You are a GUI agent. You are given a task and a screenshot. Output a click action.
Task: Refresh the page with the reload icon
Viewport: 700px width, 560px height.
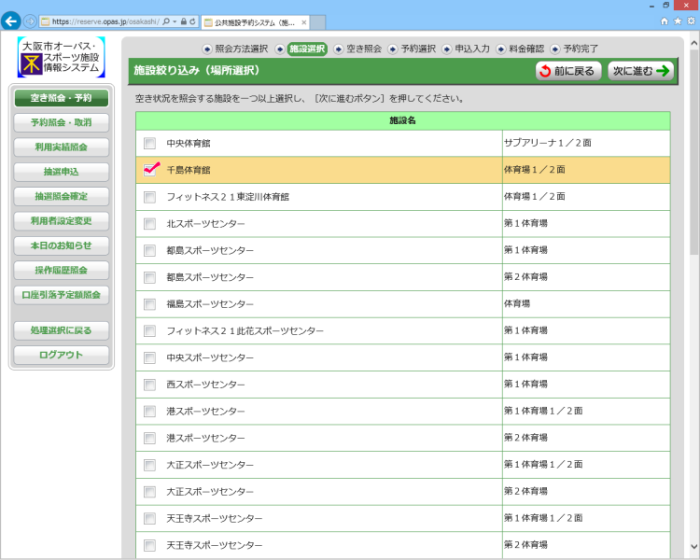pyautogui.click(x=192, y=21)
